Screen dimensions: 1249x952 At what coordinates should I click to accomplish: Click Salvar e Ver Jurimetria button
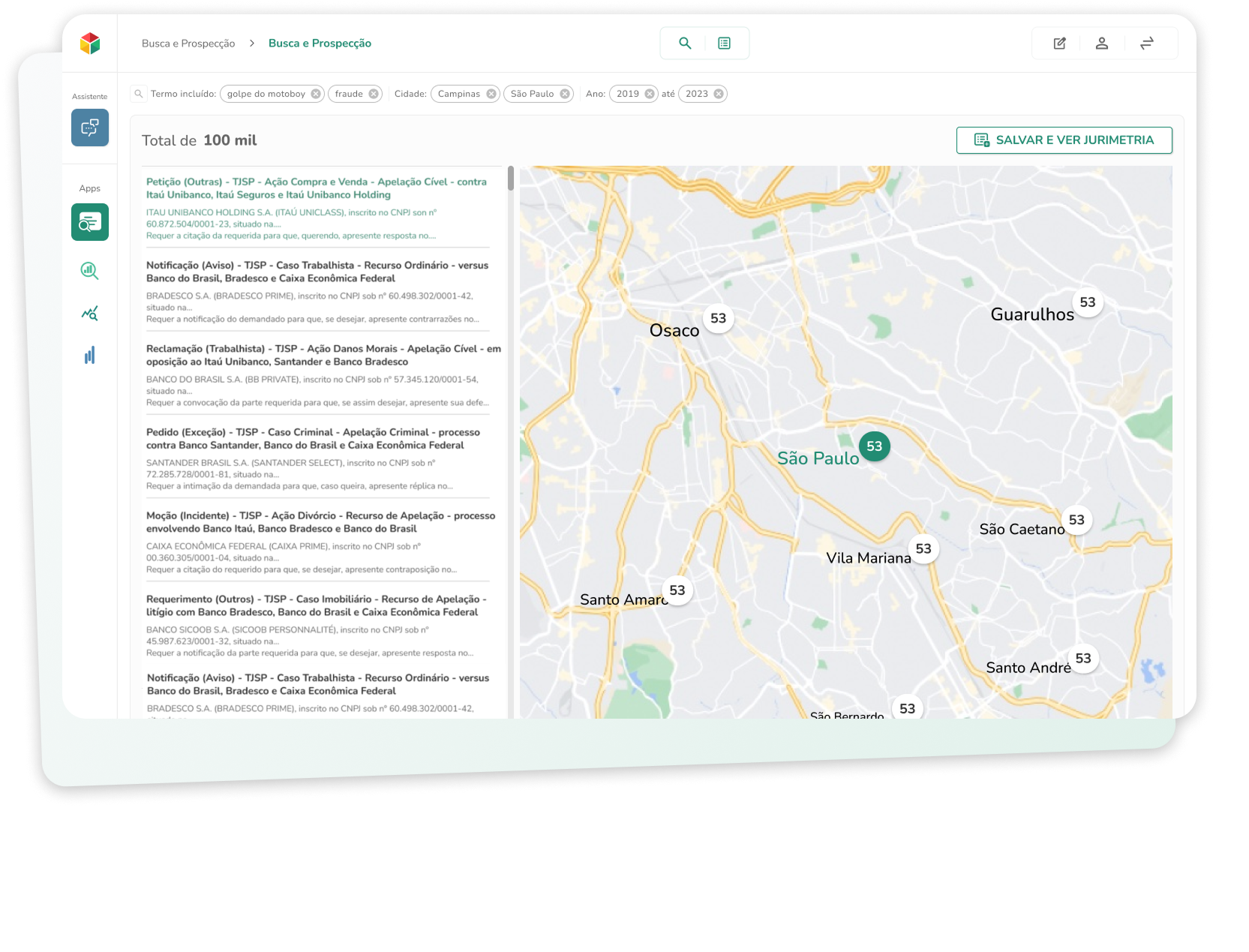point(1064,140)
